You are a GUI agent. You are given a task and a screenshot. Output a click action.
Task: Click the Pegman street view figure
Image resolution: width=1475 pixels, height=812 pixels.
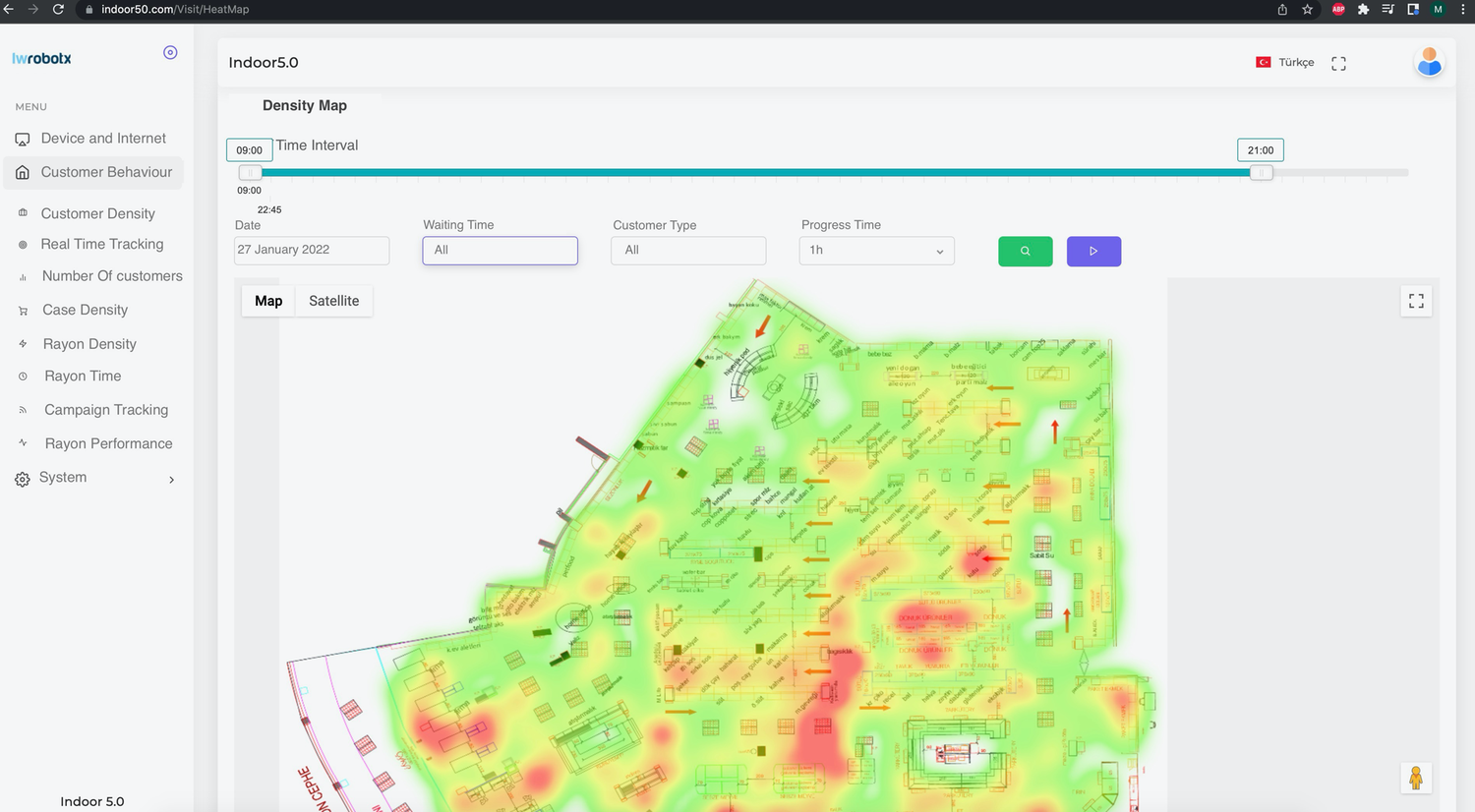(x=1416, y=777)
